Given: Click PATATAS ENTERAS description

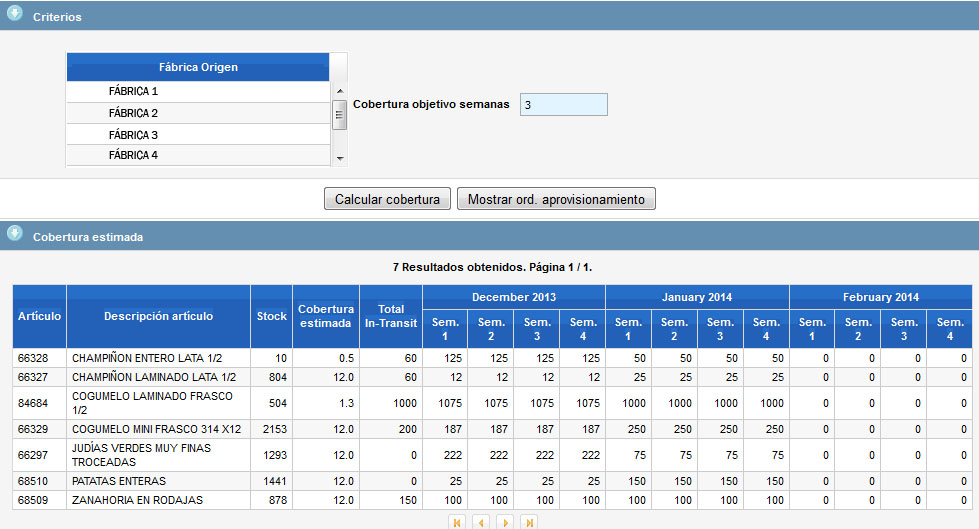Looking at the screenshot, I should pyautogui.click(x=119, y=481).
